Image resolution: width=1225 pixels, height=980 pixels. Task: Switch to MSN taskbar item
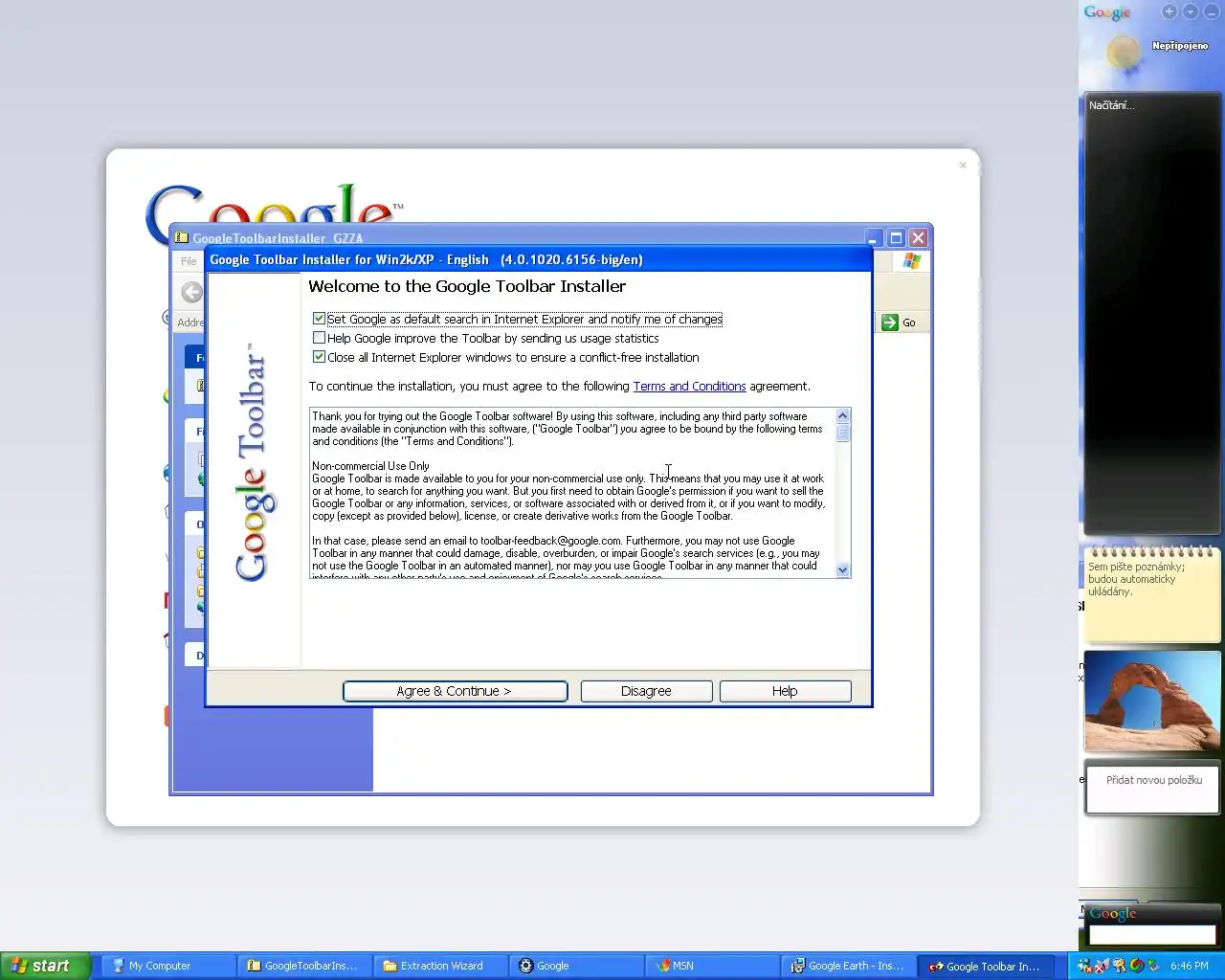(x=711, y=966)
